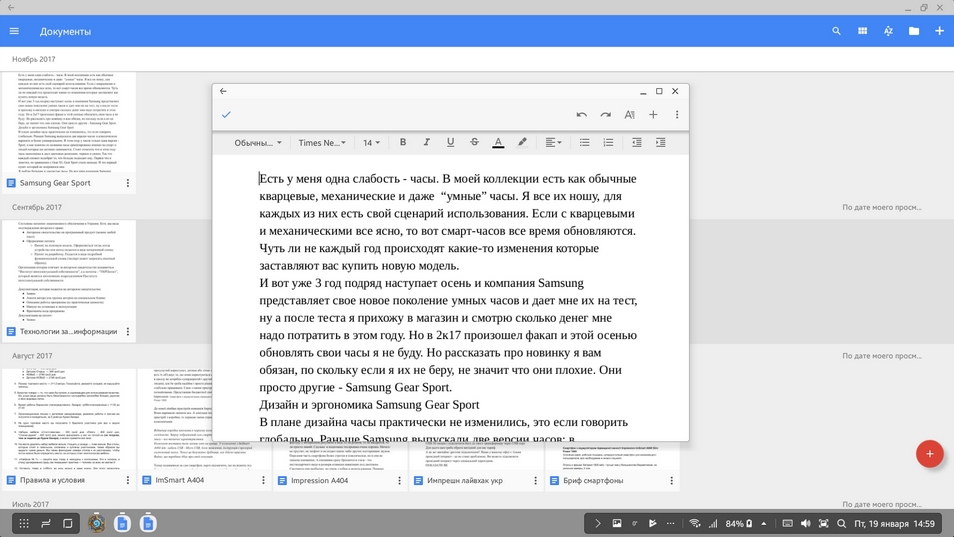Open volume control in tray
954x537 pixels.
click(806, 523)
